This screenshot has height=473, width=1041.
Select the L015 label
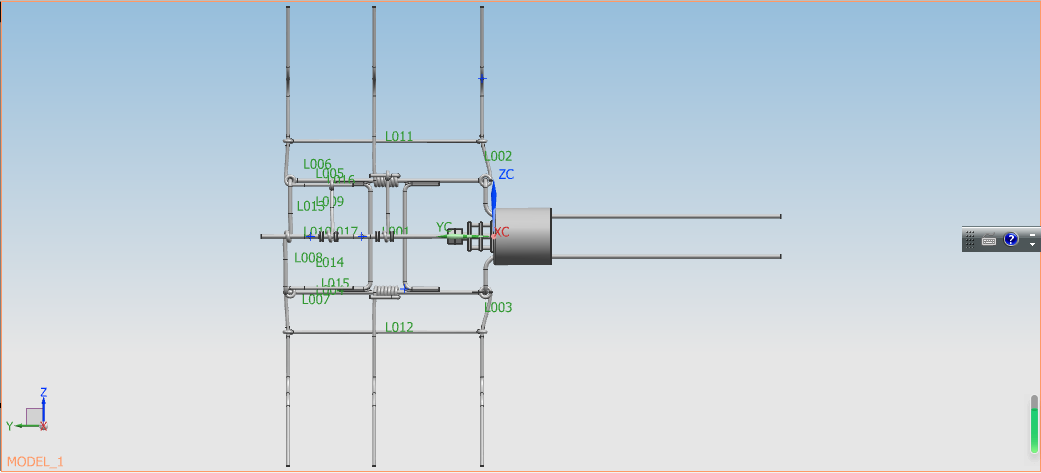(335, 283)
